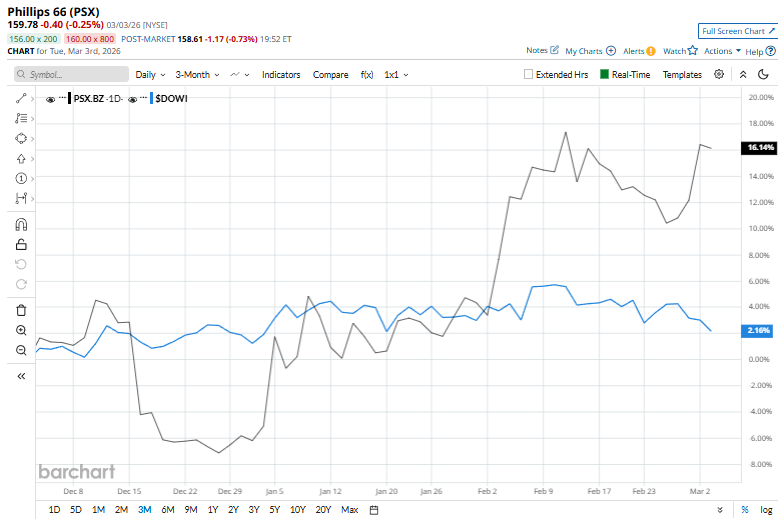Viewport: 778px width, 522px height.
Task: Open the Compare menu
Action: [330, 75]
